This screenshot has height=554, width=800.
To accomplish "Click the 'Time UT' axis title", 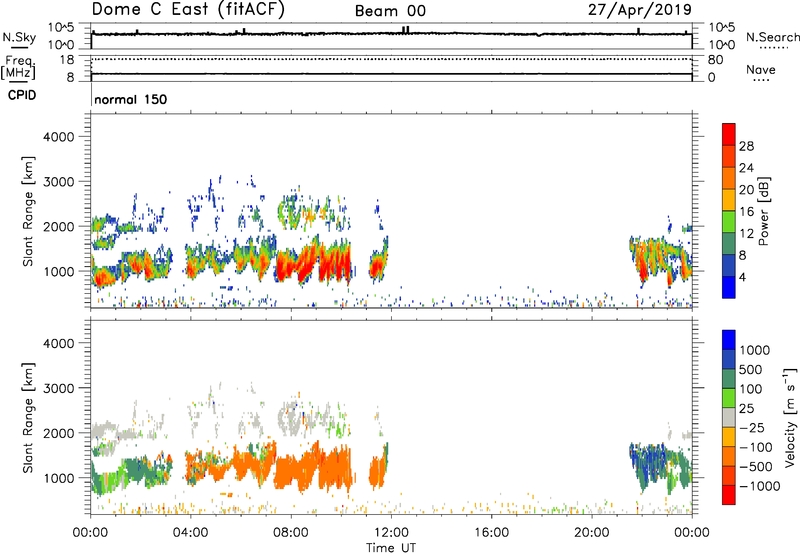I will 391,548.
